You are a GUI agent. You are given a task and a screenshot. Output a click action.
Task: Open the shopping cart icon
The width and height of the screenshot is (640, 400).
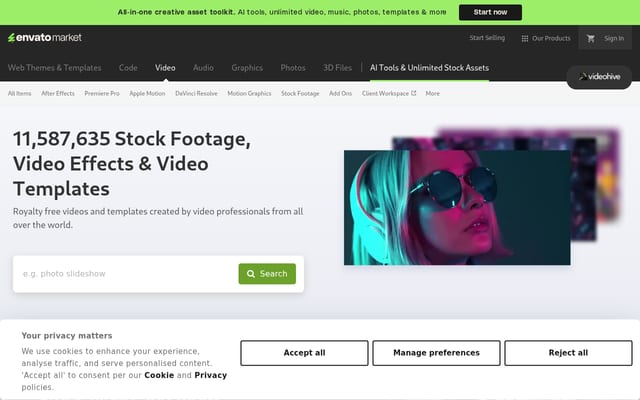pyautogui.click(x=590, y=38)
